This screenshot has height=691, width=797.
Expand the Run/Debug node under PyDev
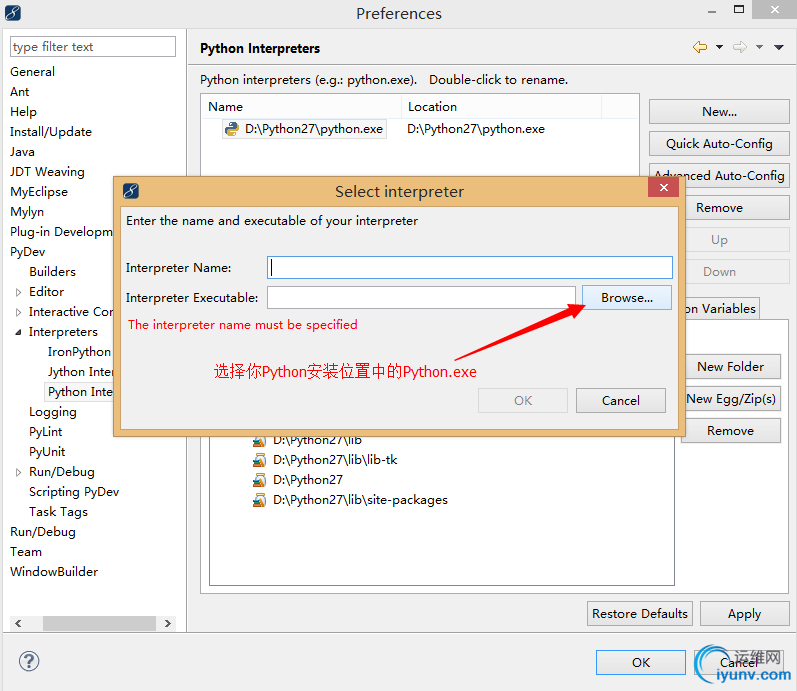[x=18, y=472]
